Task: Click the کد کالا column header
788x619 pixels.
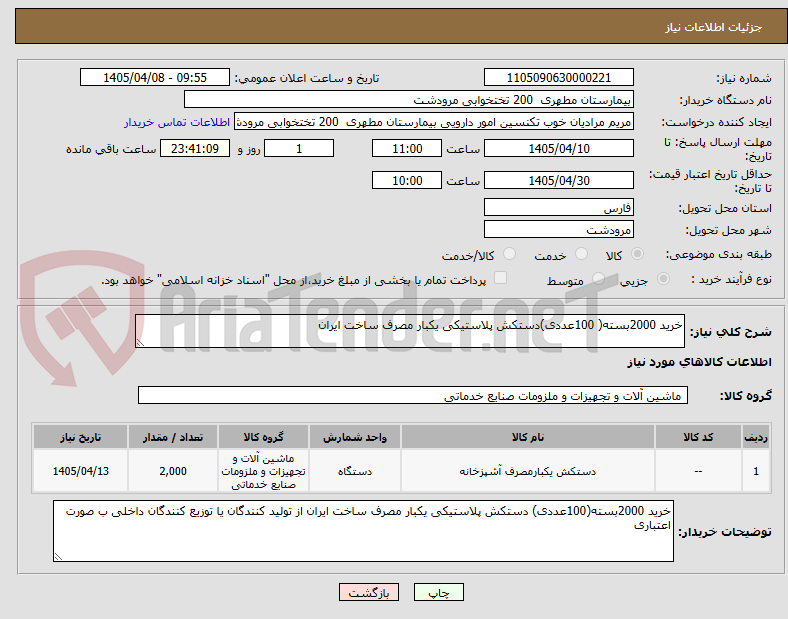Action: click(698, 437)
